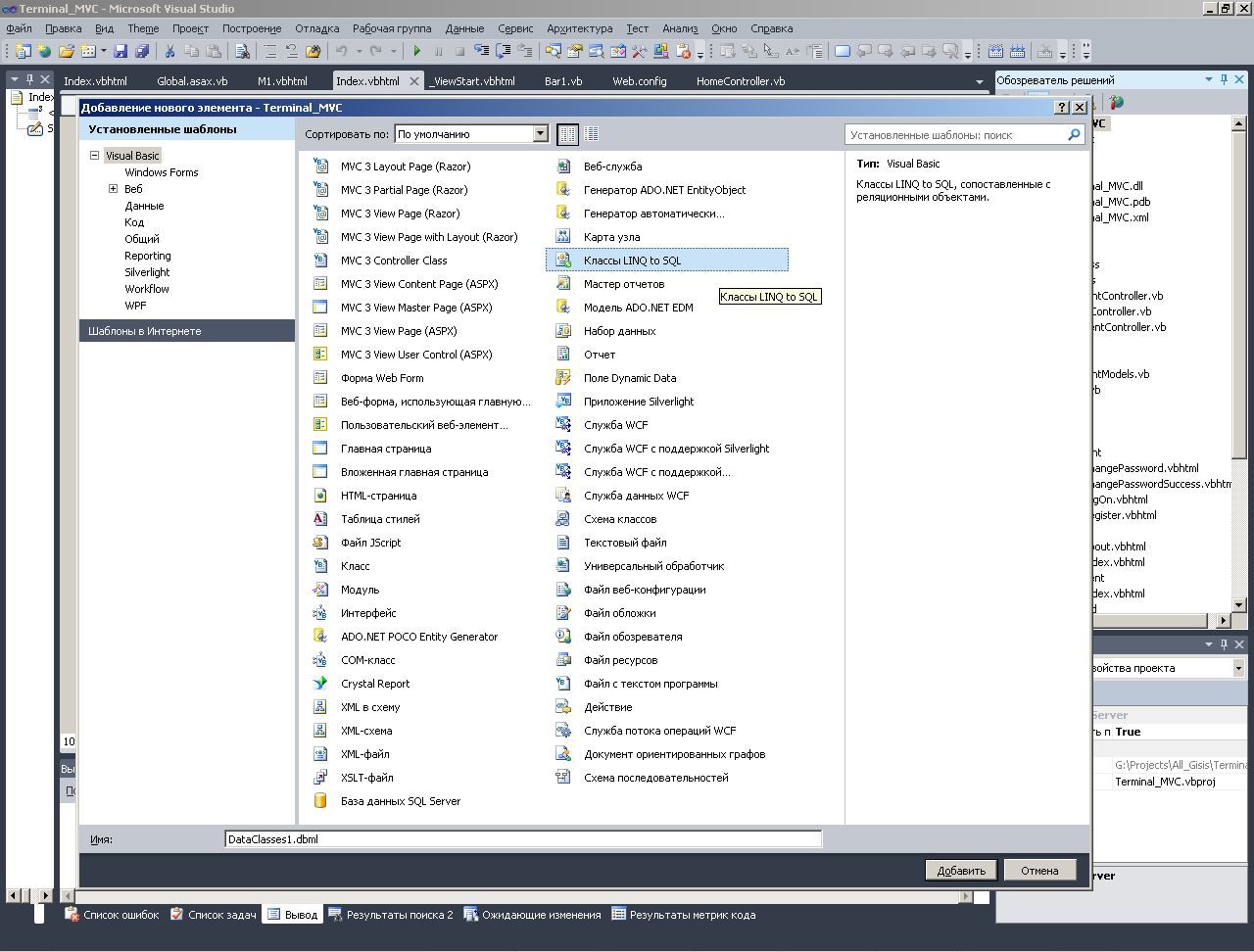Select the medium icons view button

tap(591, 134)
